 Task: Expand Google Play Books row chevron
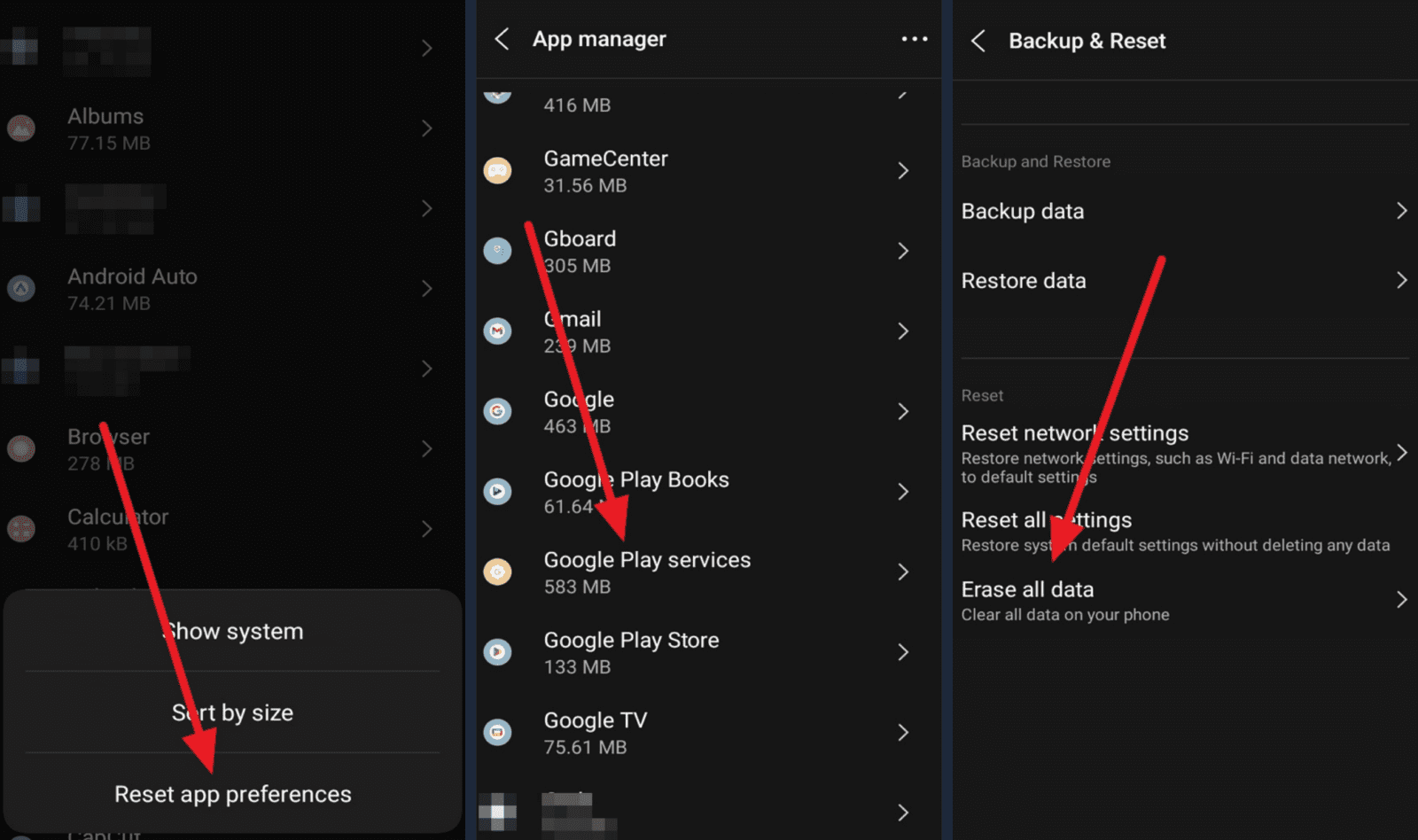903,491
